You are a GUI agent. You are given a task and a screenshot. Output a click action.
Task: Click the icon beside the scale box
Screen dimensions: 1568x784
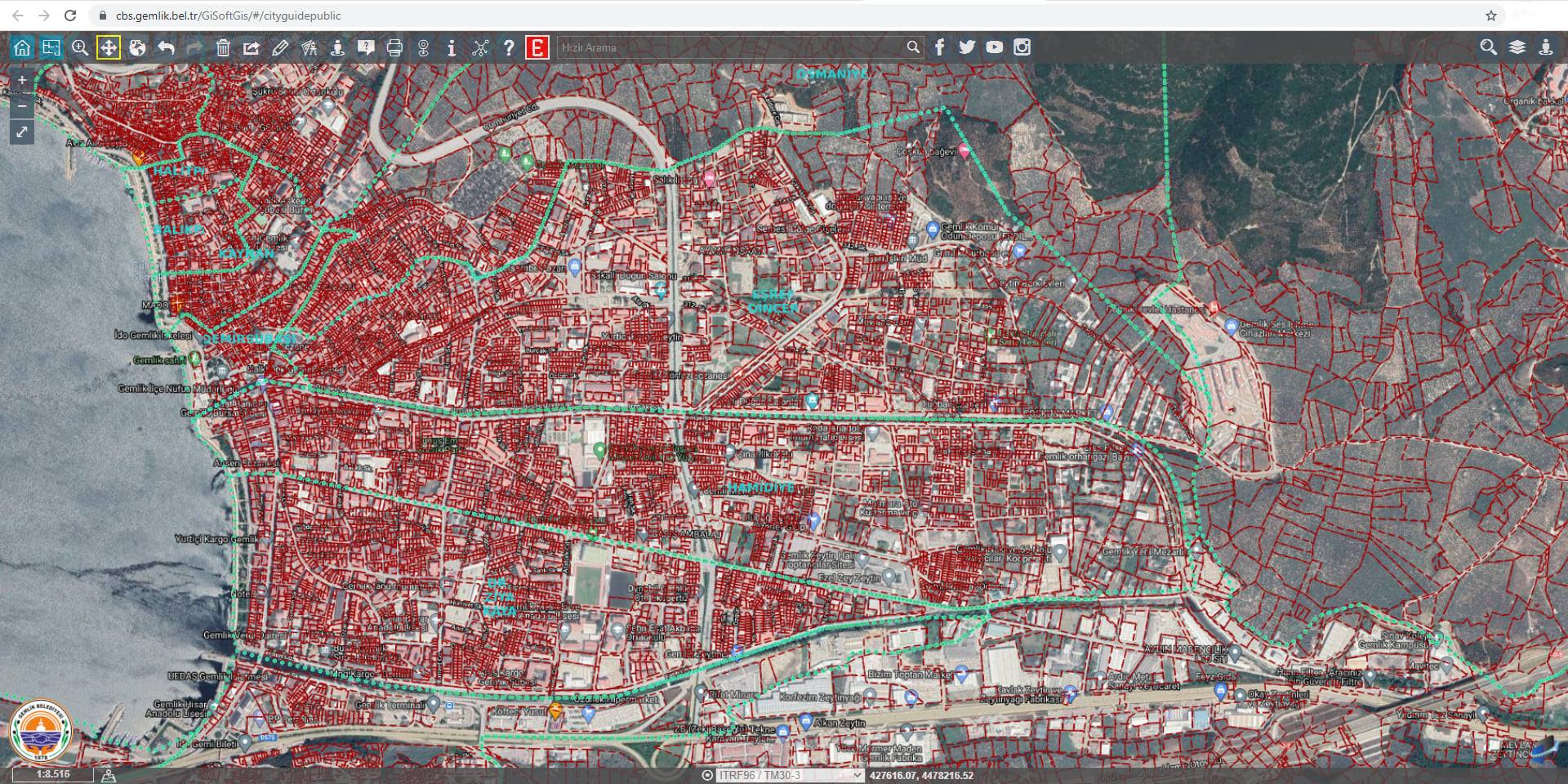point(109,775)
